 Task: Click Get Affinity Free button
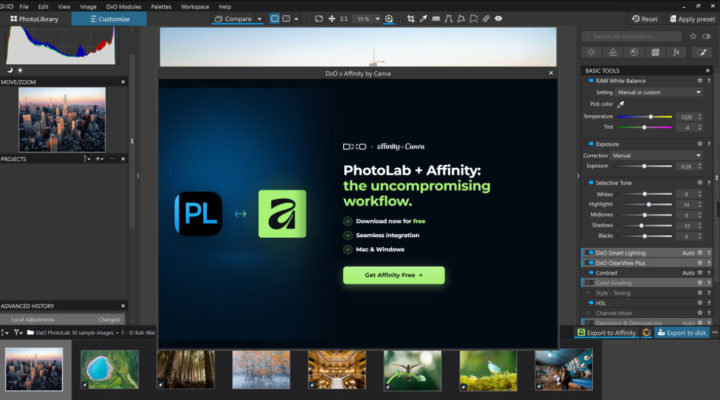click(394, 275)
